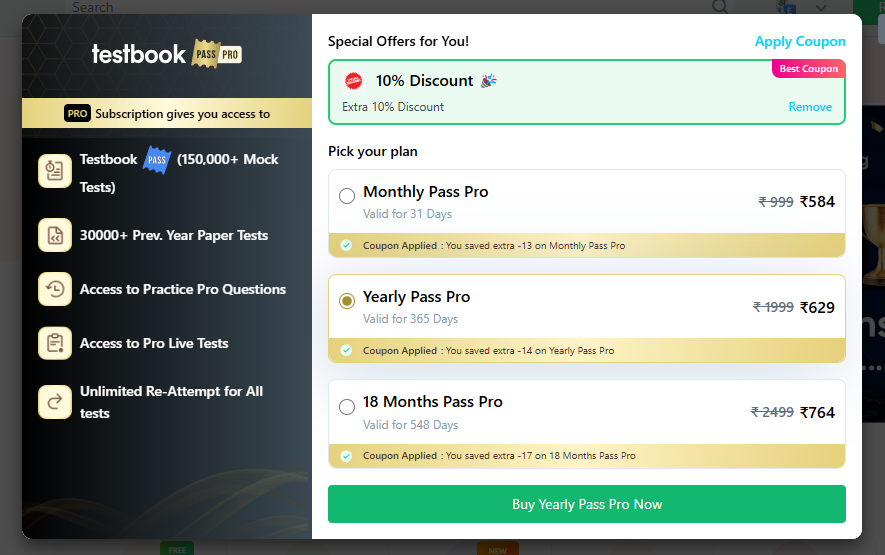Remove the applied 10% discount coupon

[x=810, y=107]
